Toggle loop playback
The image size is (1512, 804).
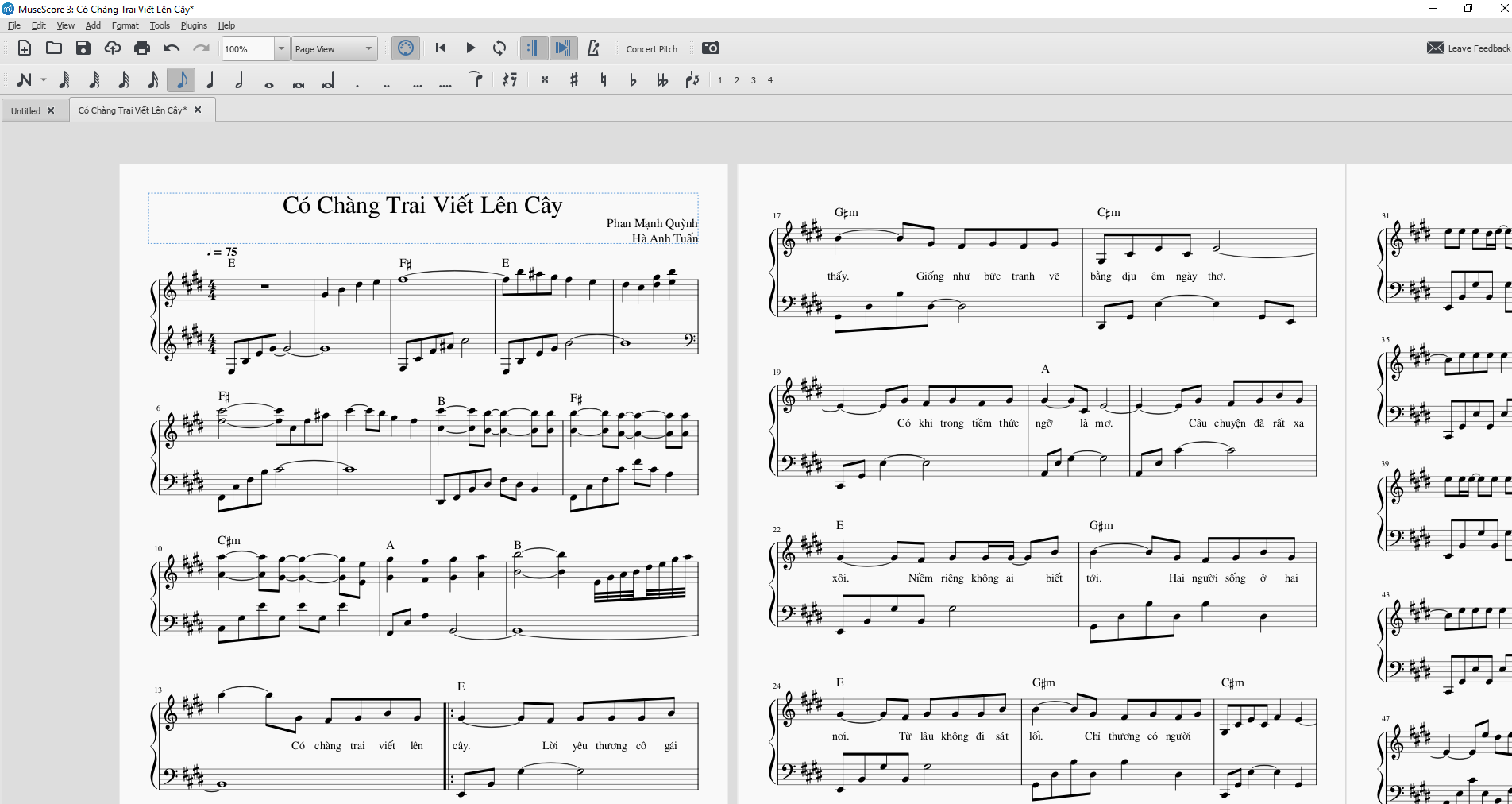pos(499,48)
